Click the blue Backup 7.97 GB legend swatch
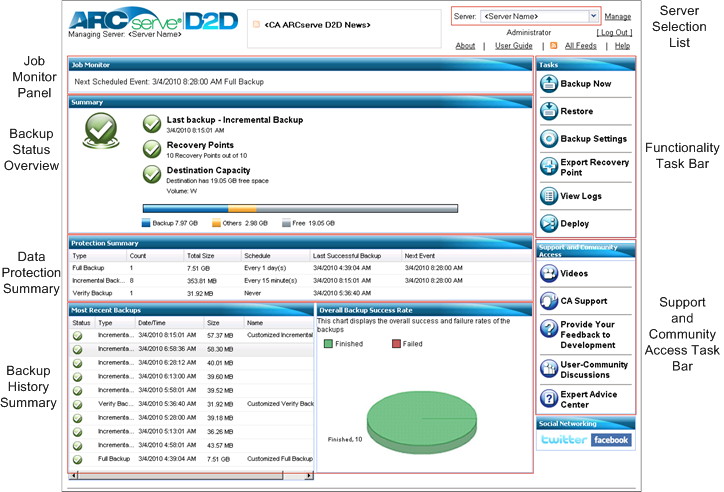 point(146,223)
